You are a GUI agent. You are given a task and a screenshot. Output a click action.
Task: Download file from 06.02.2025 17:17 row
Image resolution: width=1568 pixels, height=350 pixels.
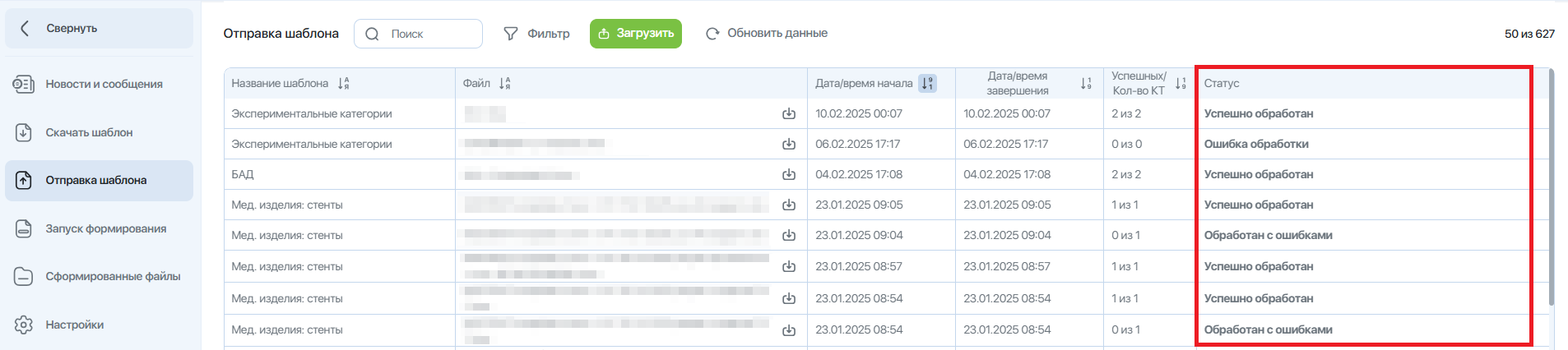(x=789, y=144)
